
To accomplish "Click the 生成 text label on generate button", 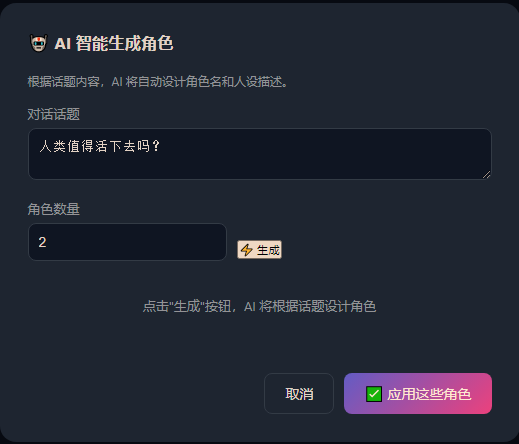I will [x=268, y=250].
